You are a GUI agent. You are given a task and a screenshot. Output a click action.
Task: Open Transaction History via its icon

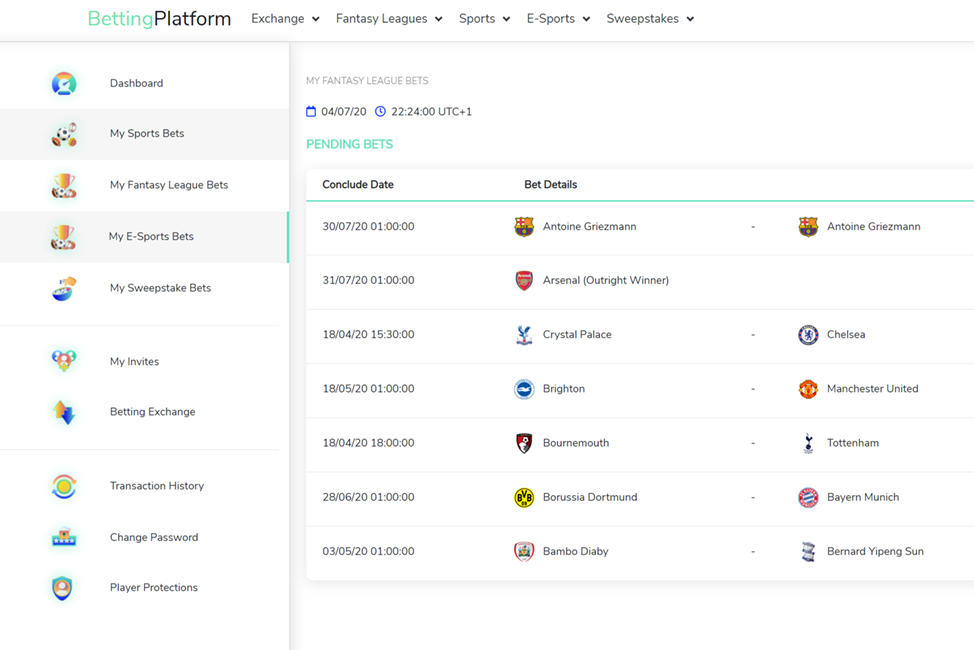[x=63, y=486]
